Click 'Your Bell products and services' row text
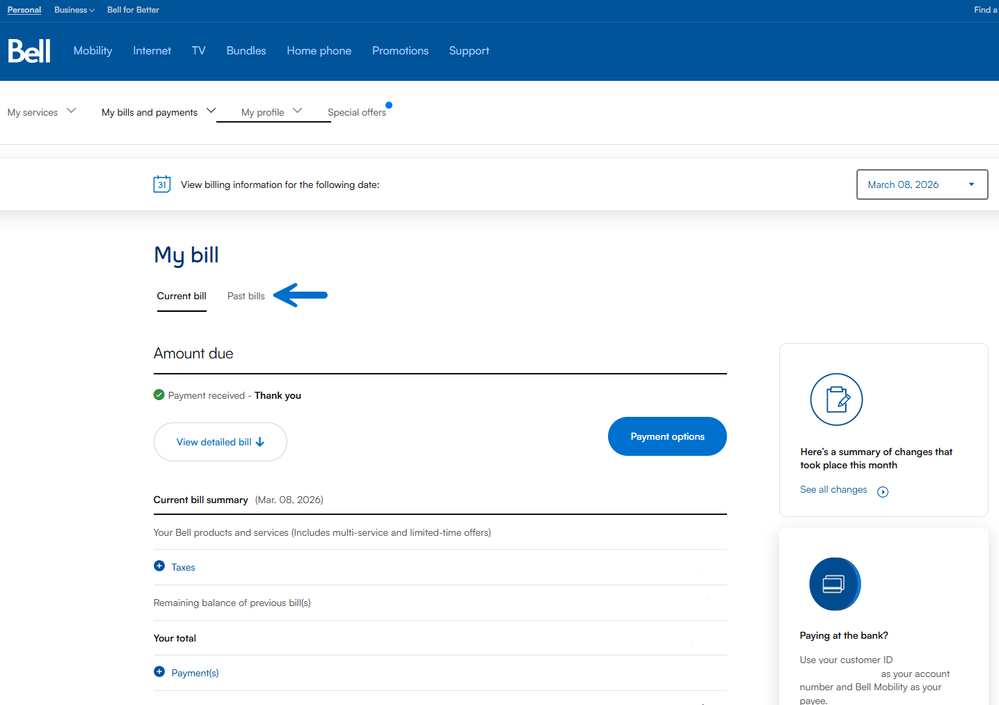The height and width of the screenshot is (705, 999). click(x=322, y=532)
